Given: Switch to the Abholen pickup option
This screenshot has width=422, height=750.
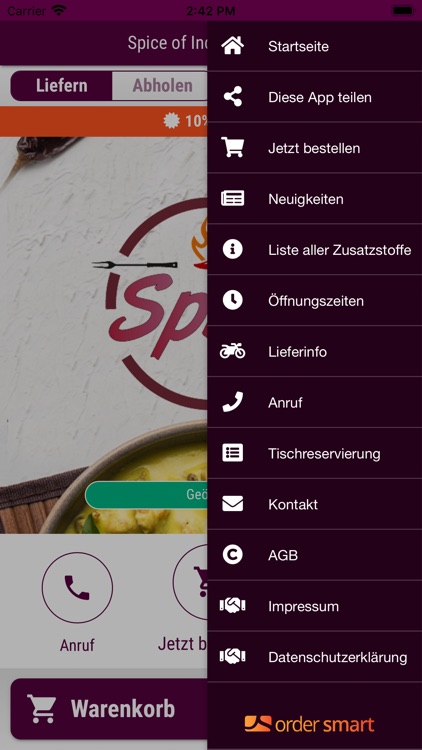Looking at the screenshot, I should pyautogui.click(x=160, y=86).
